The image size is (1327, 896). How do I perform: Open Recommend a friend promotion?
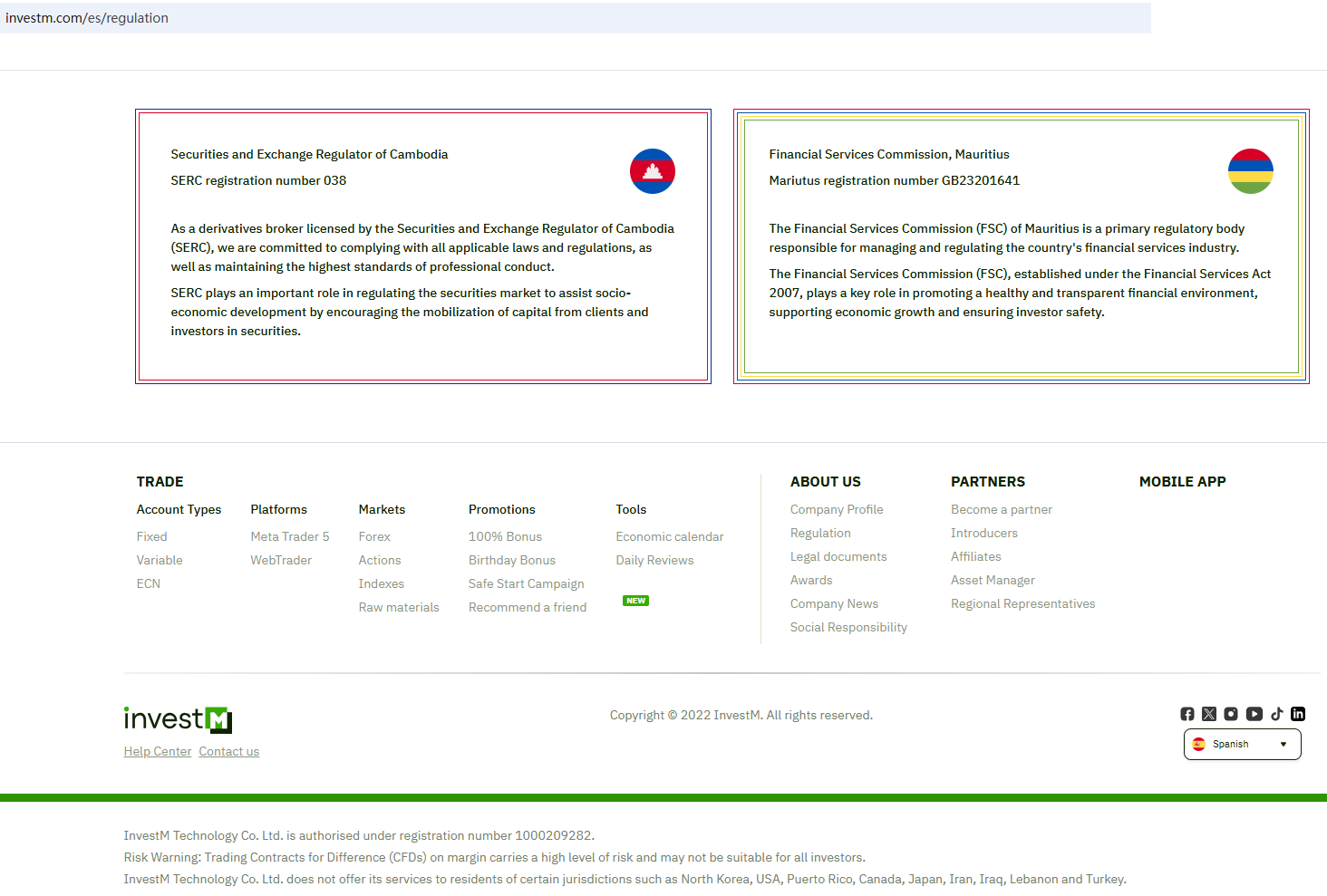pyautogui.click(x=528, y=607)
